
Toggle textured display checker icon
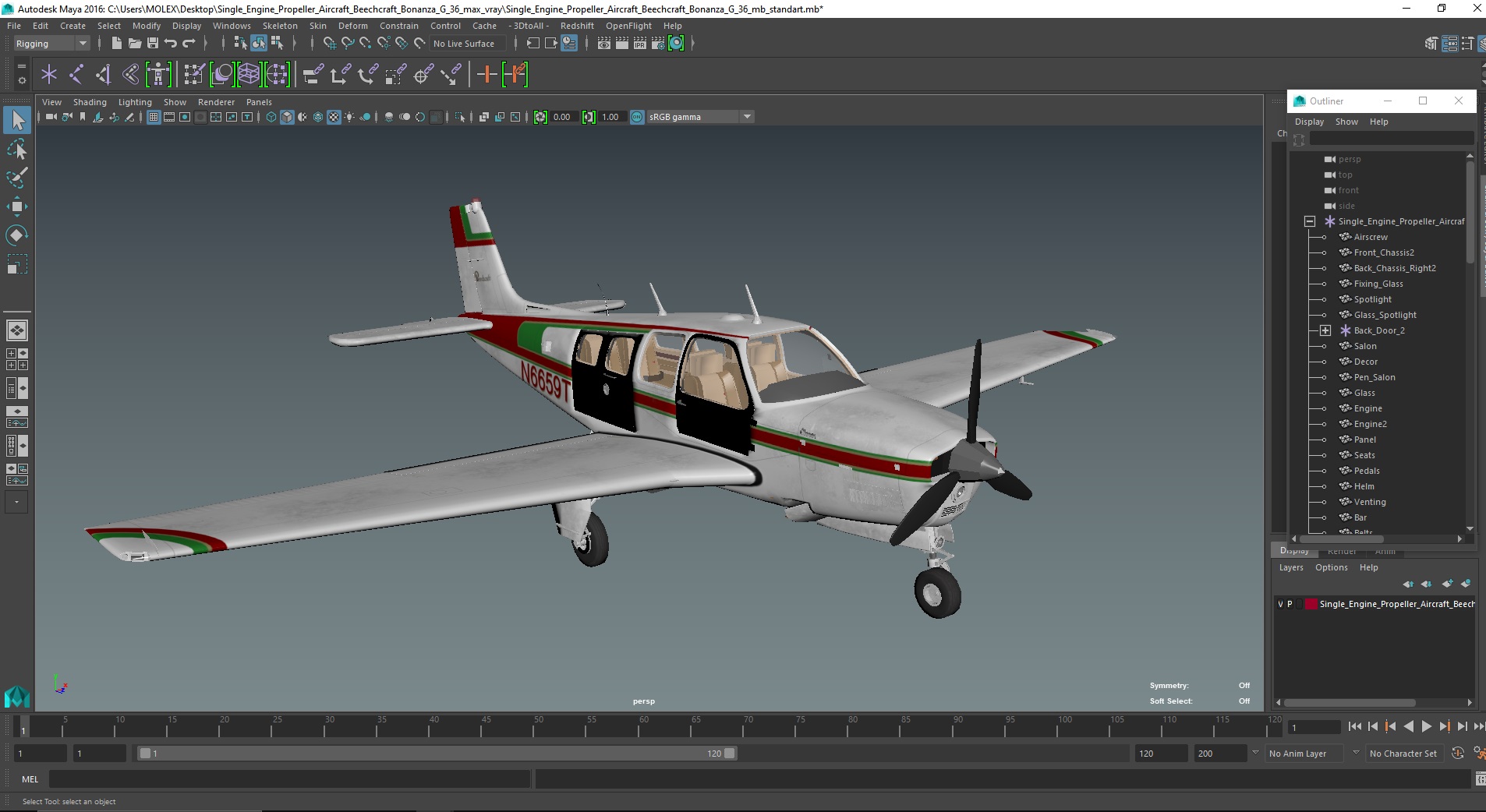[334, 117]
